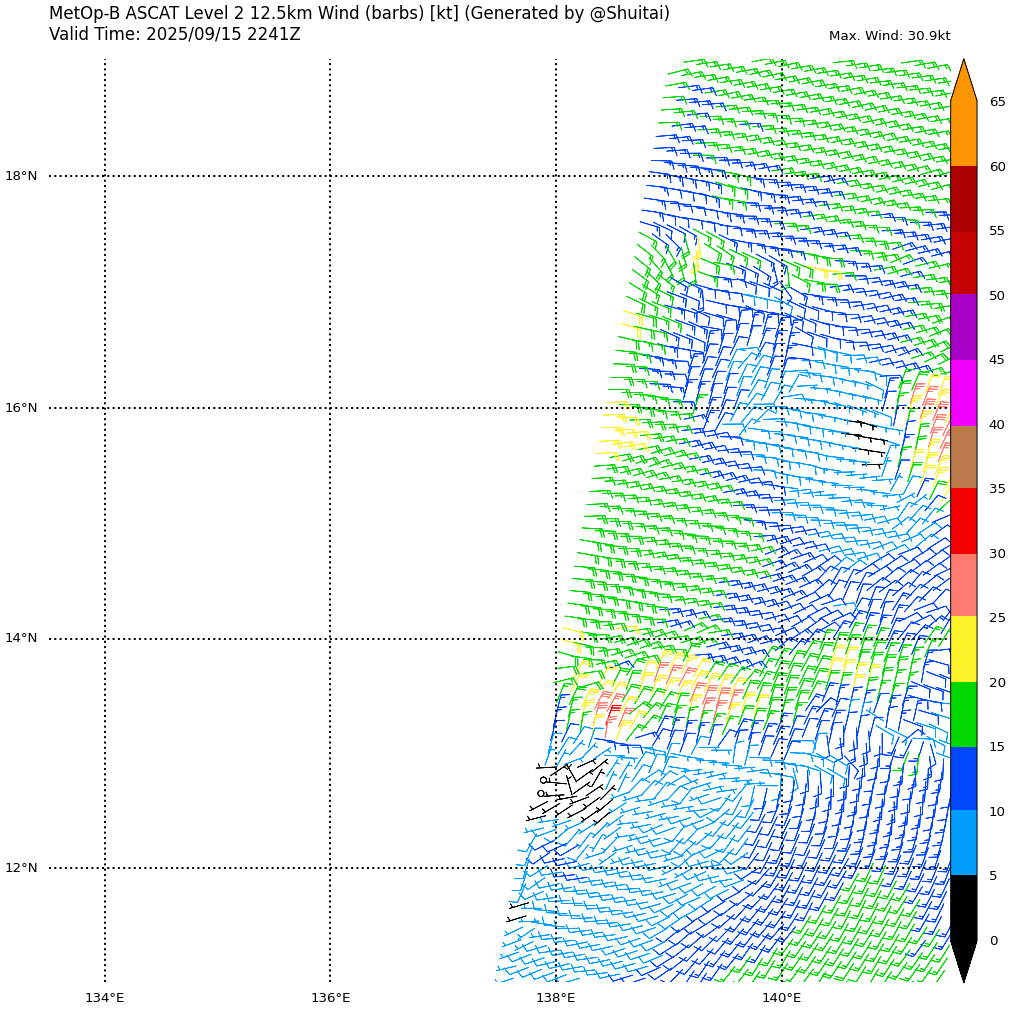Click the black 0-5 colorbar segment
The image size is (1010, 1010).
[964, 908]
